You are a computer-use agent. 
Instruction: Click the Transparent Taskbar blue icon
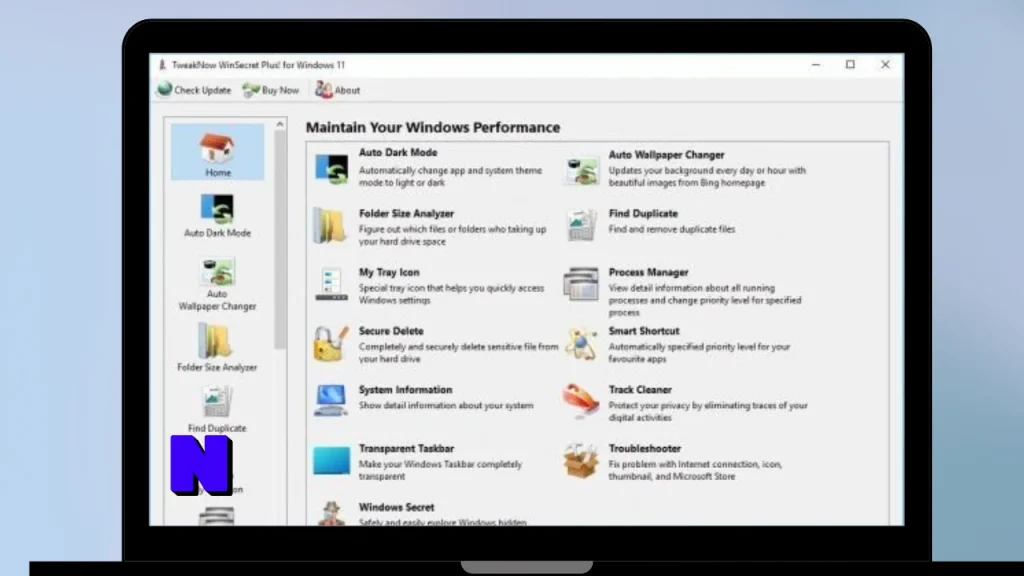pyautogui.click(x=331, y=460)
